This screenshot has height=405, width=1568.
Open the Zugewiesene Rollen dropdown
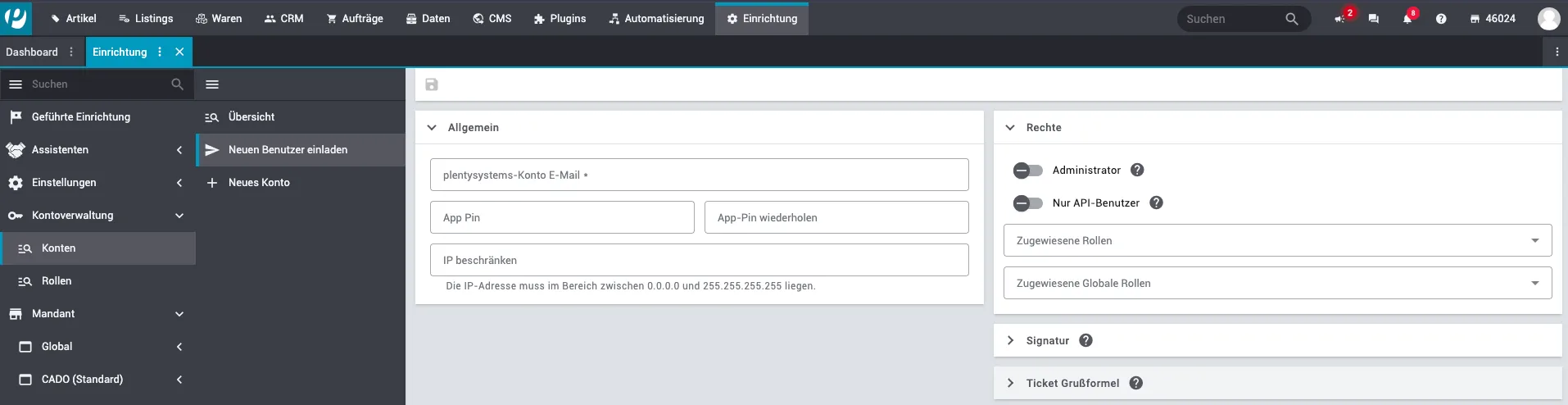[x=1277, y=240]
